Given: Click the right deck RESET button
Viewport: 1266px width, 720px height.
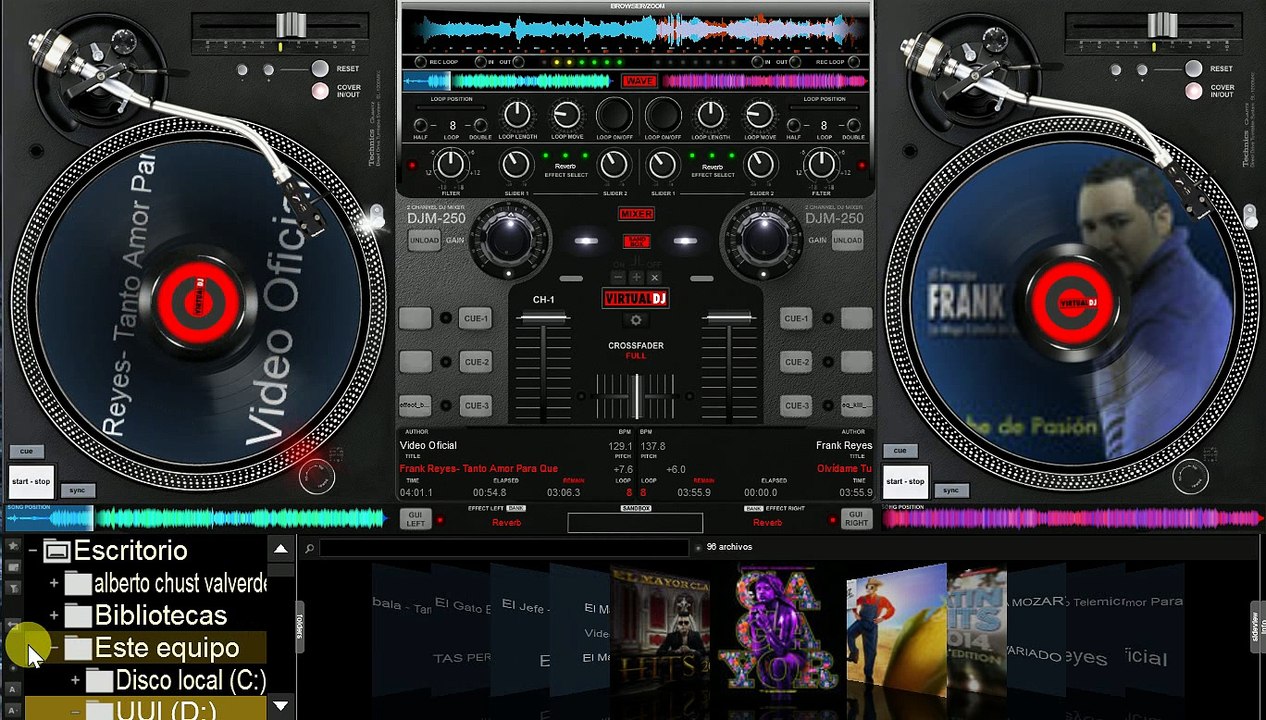Looking at the screenshot, I should coord(1193,68).
